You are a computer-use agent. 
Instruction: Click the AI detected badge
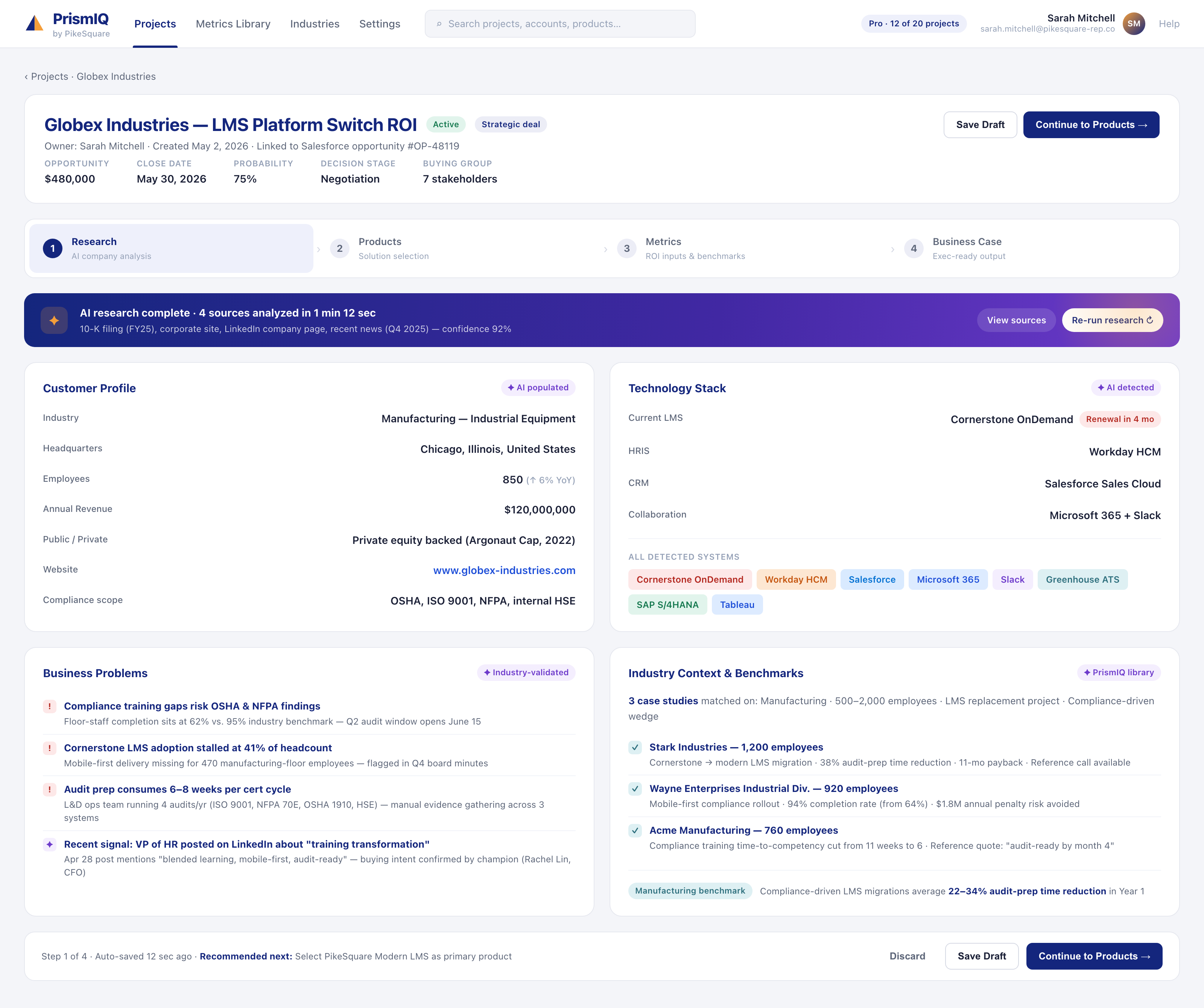point(1125,388)
